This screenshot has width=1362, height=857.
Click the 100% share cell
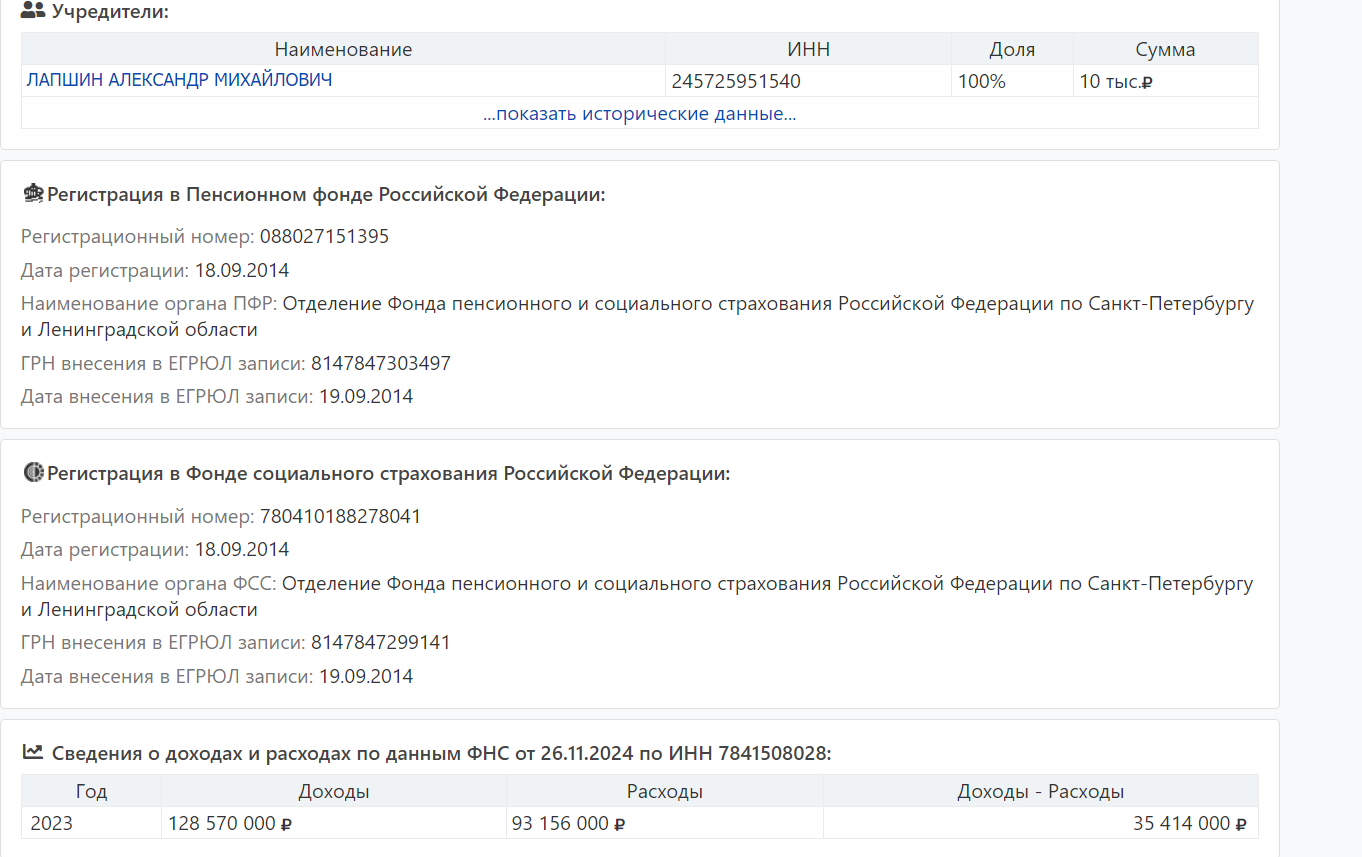[x=1012, y=81]
